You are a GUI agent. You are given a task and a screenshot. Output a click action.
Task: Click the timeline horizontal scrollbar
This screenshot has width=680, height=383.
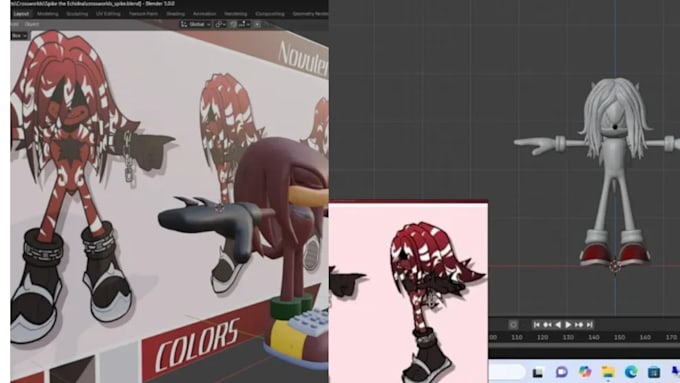(x=584, y=346)
